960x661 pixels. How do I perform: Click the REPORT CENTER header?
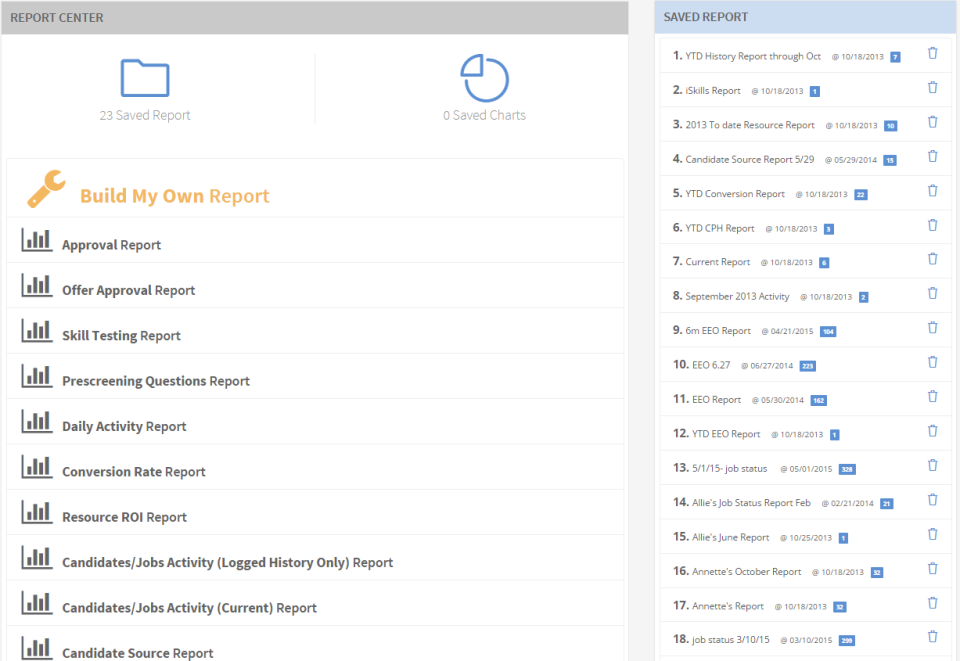tap(57, 17)
